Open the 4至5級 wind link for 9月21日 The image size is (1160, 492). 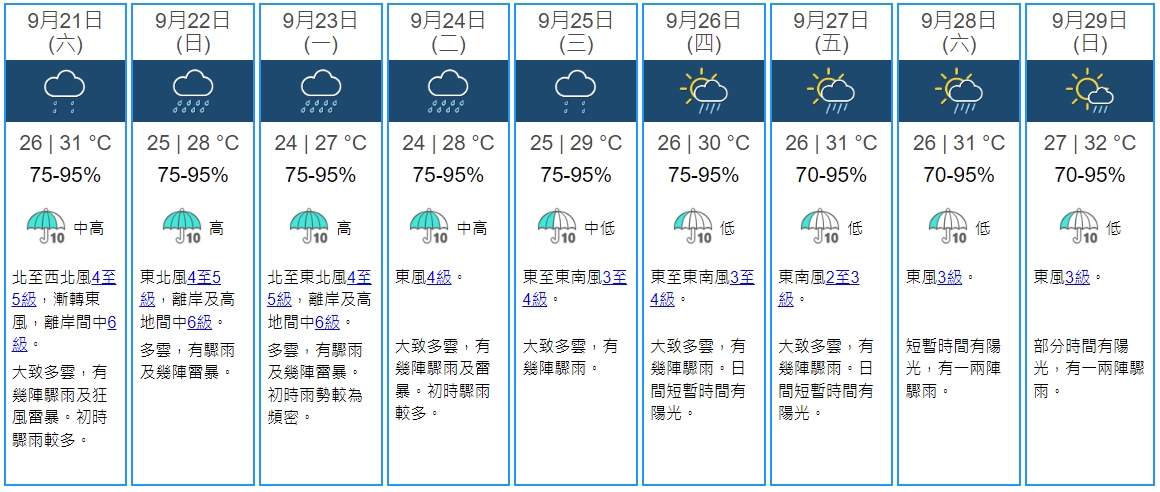tap(102, 277)
